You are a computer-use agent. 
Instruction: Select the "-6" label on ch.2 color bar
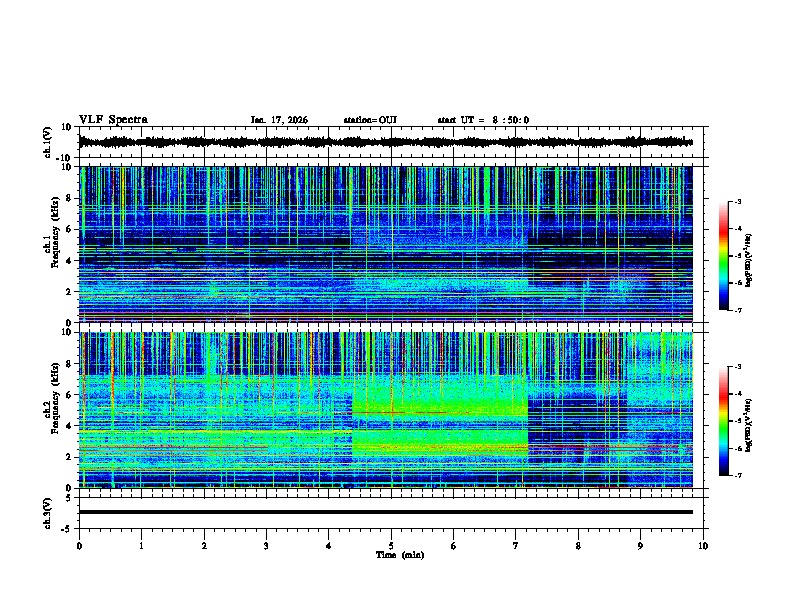coord(737,448)
